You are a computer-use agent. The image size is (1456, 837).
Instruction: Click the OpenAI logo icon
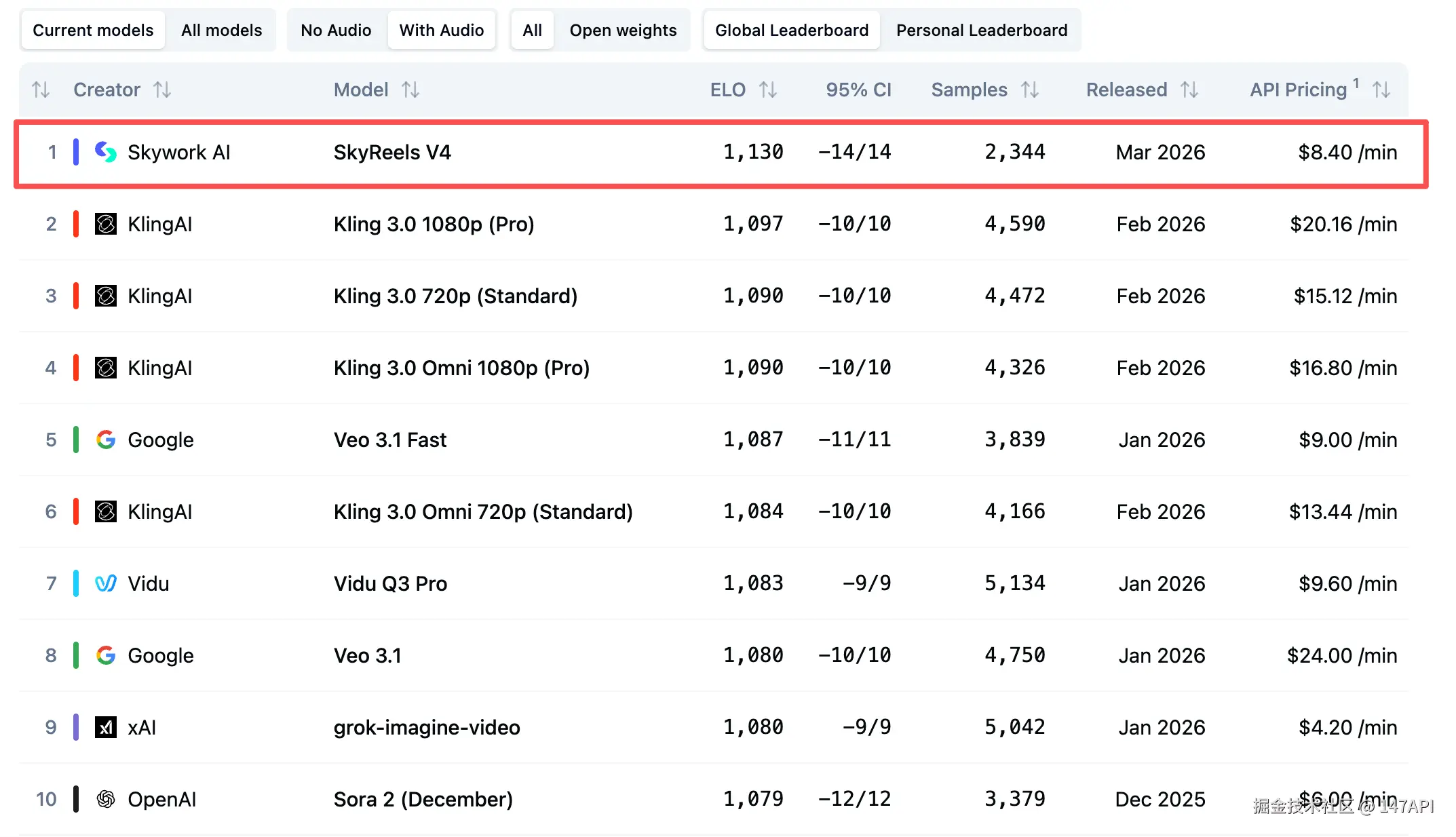click(105, 799)
